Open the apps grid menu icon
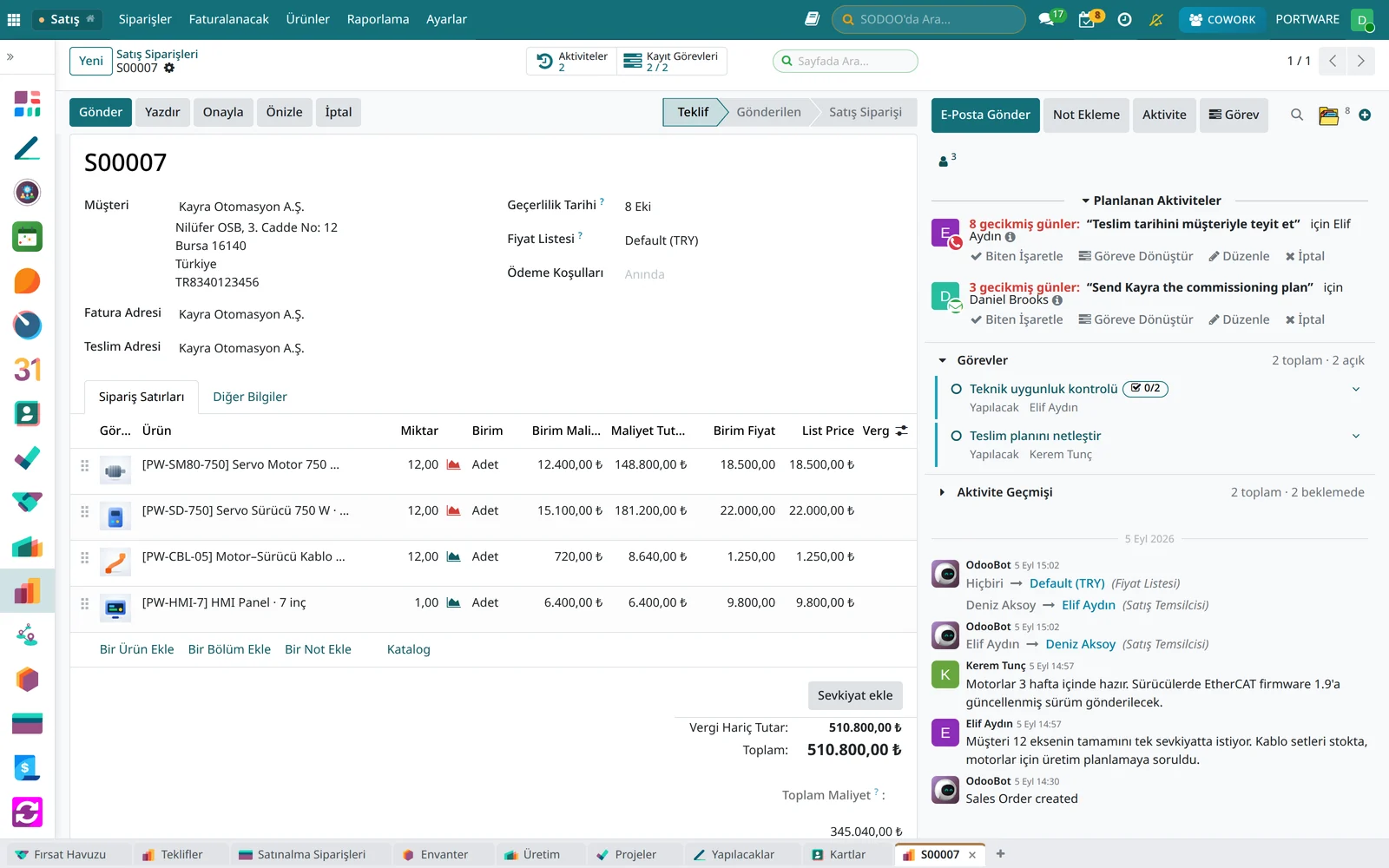 pyautogui.click(x=14, y=19)
